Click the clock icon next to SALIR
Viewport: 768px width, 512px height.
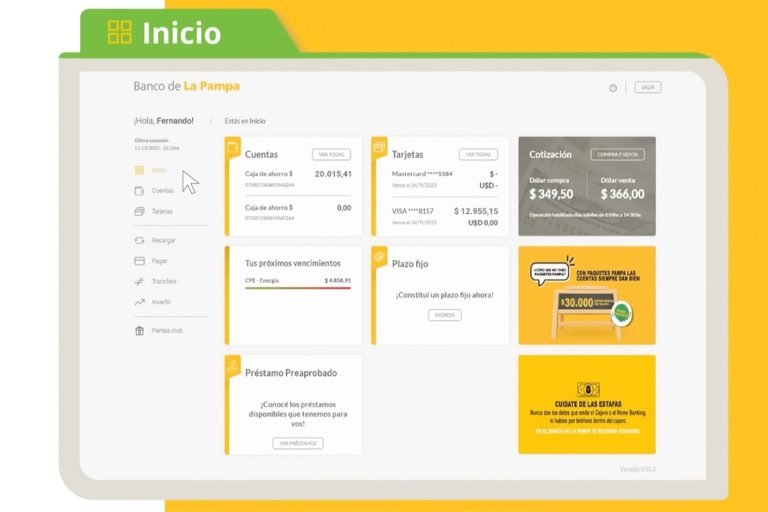(x=613, y=88)
